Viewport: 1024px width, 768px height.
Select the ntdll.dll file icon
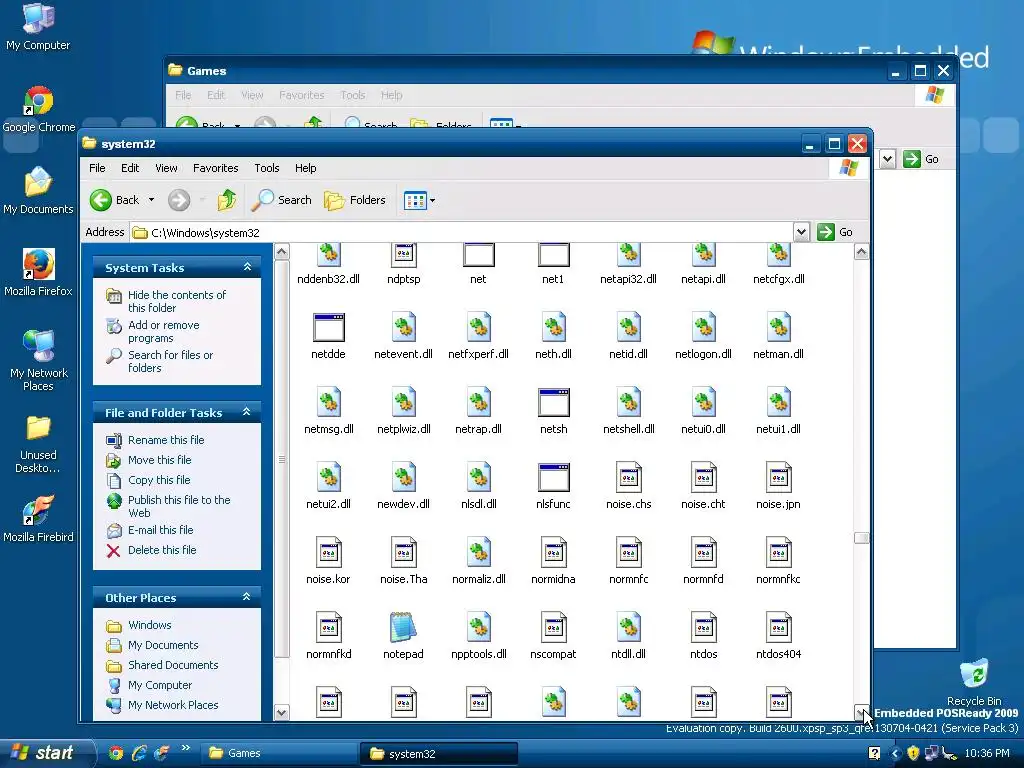click(628, 627)
